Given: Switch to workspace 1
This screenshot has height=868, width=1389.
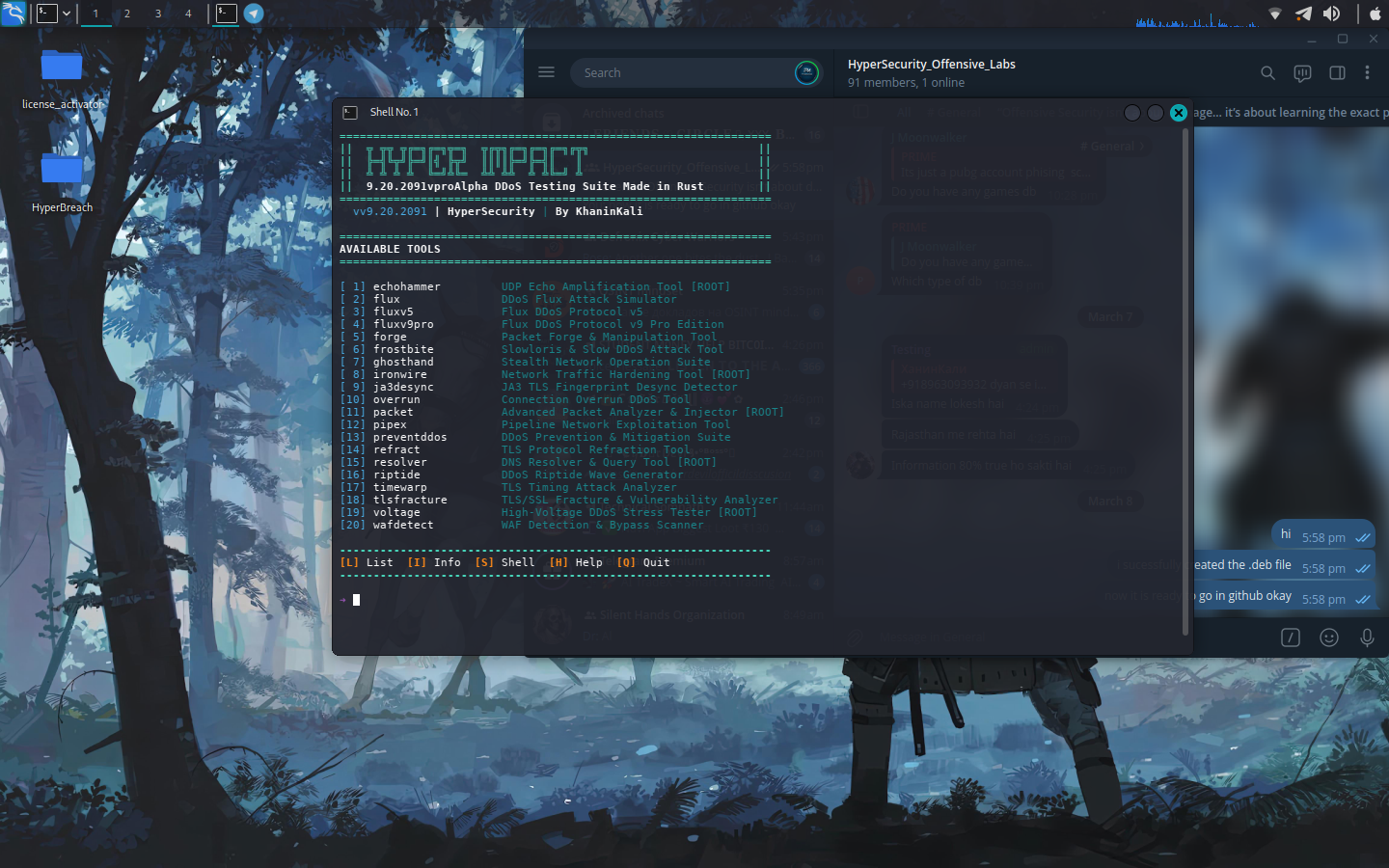Looking at the screenshot, I should pos(95,14).
